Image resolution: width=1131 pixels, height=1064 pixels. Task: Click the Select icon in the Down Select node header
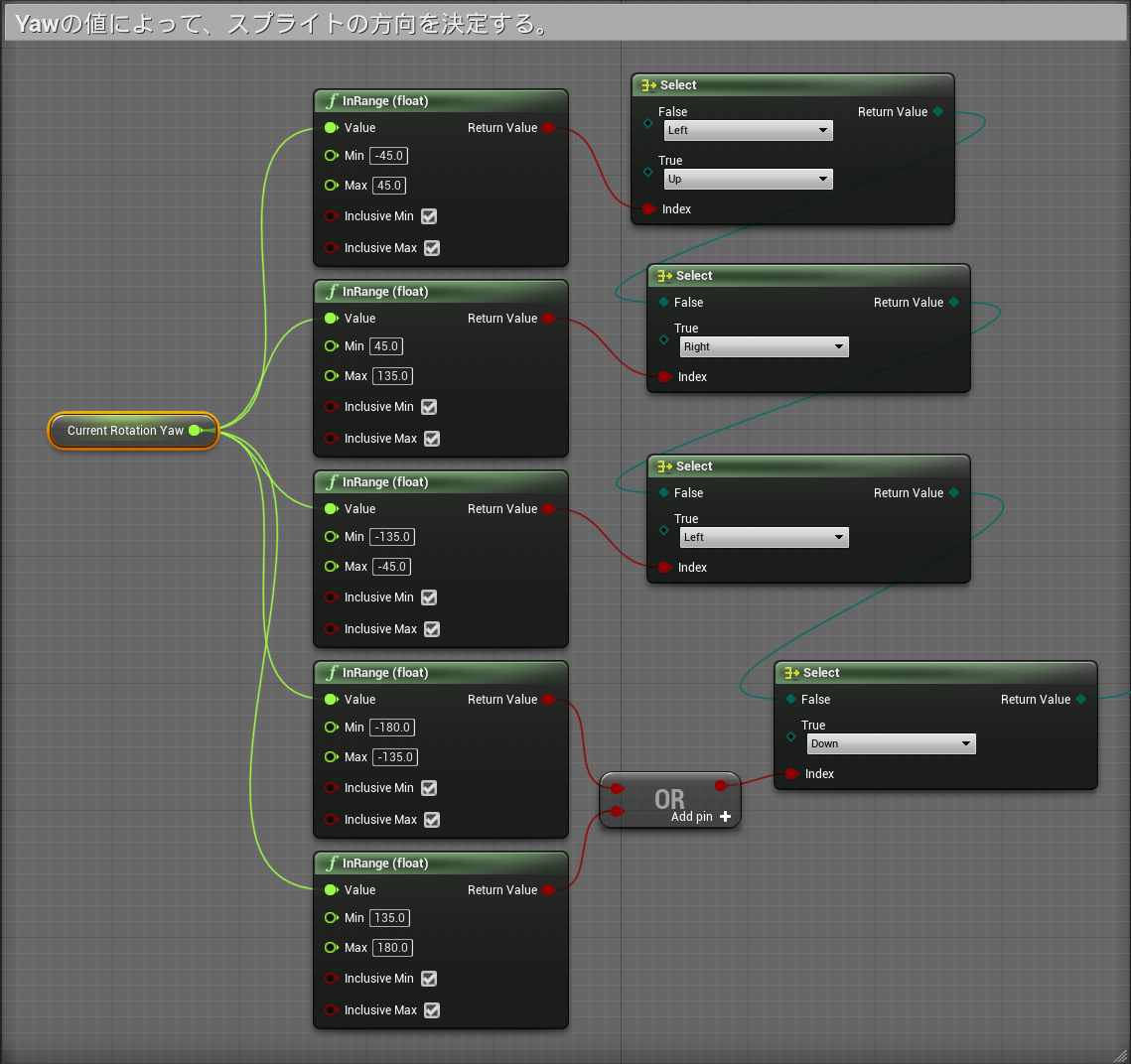(x=792, y=673)
